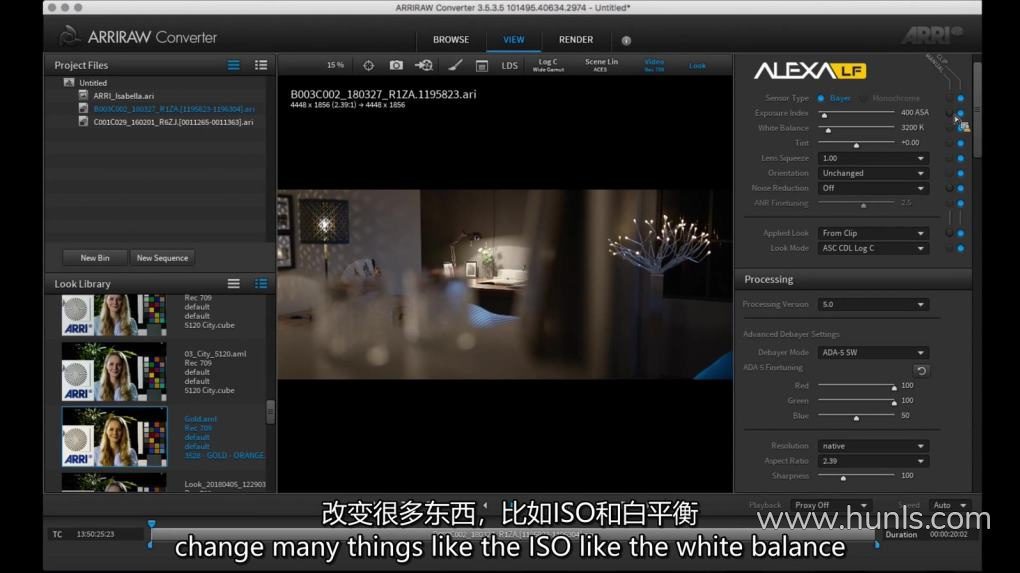The width and height of the screenshot is (1020, 573).
Task: Select the blue clip radio button in Tint row
Action: pos(961,143)
